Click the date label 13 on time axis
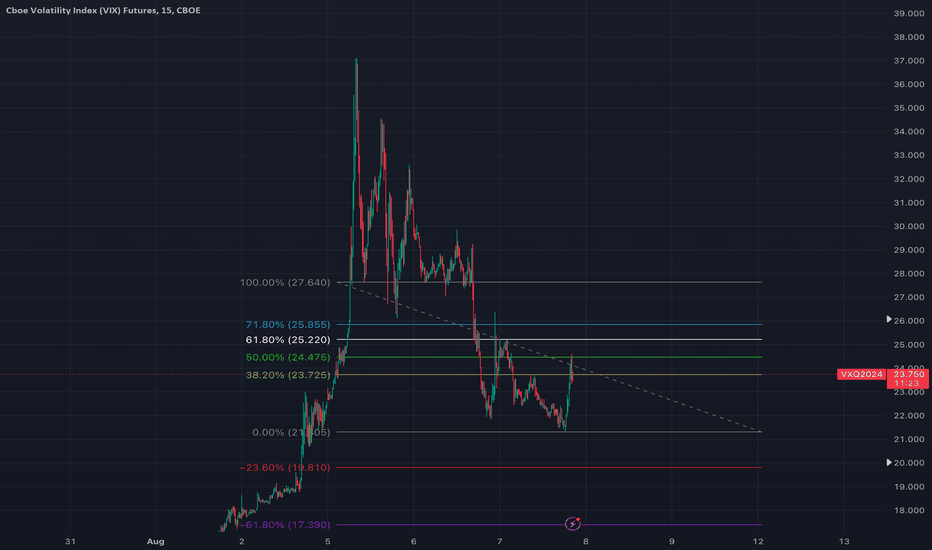 click(x=844, y=541)
